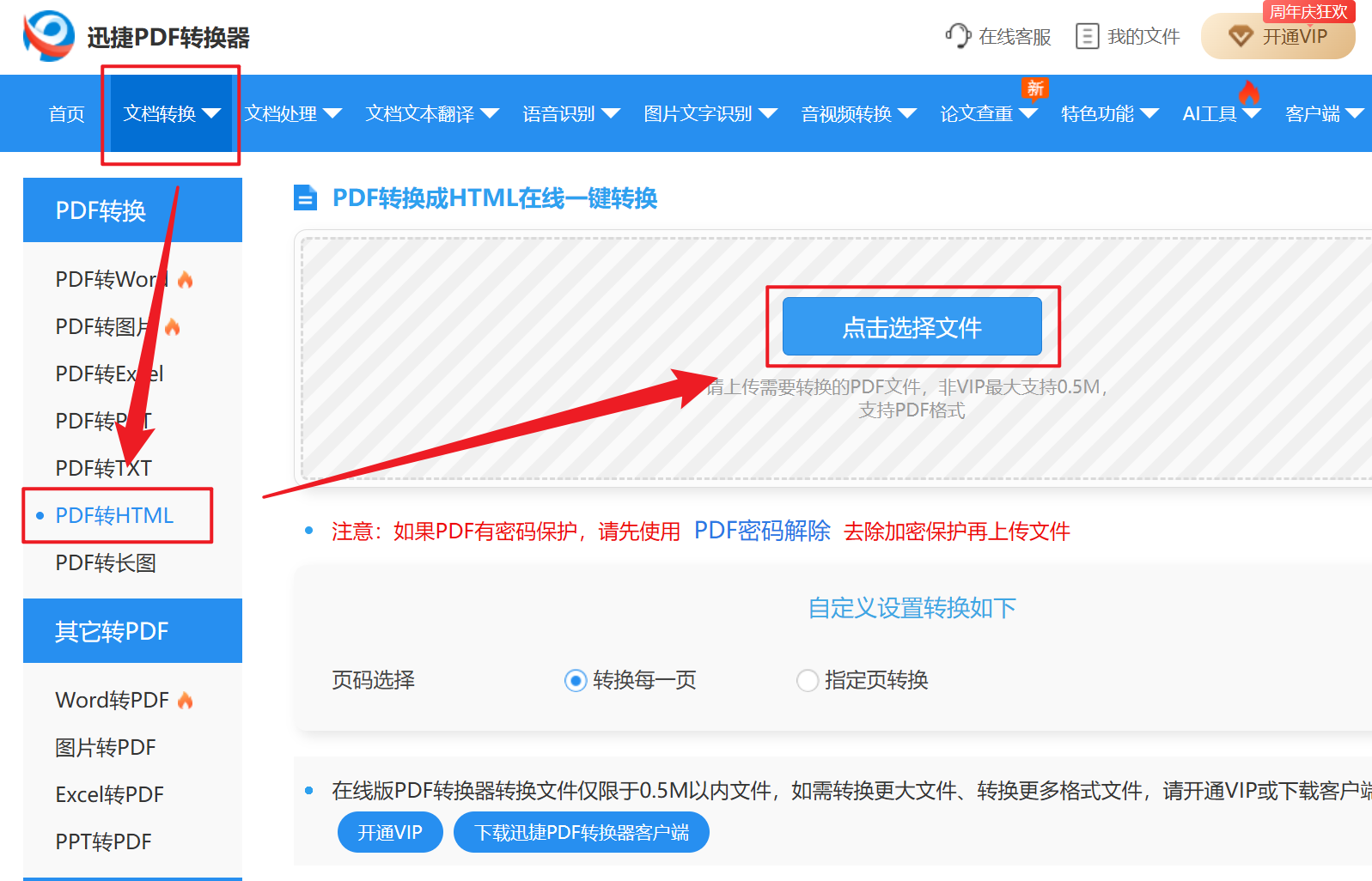Viewport: 1372px width, 881px height.
Task: Click the 新 badge on 论文查重
Action: (1035, 88)
